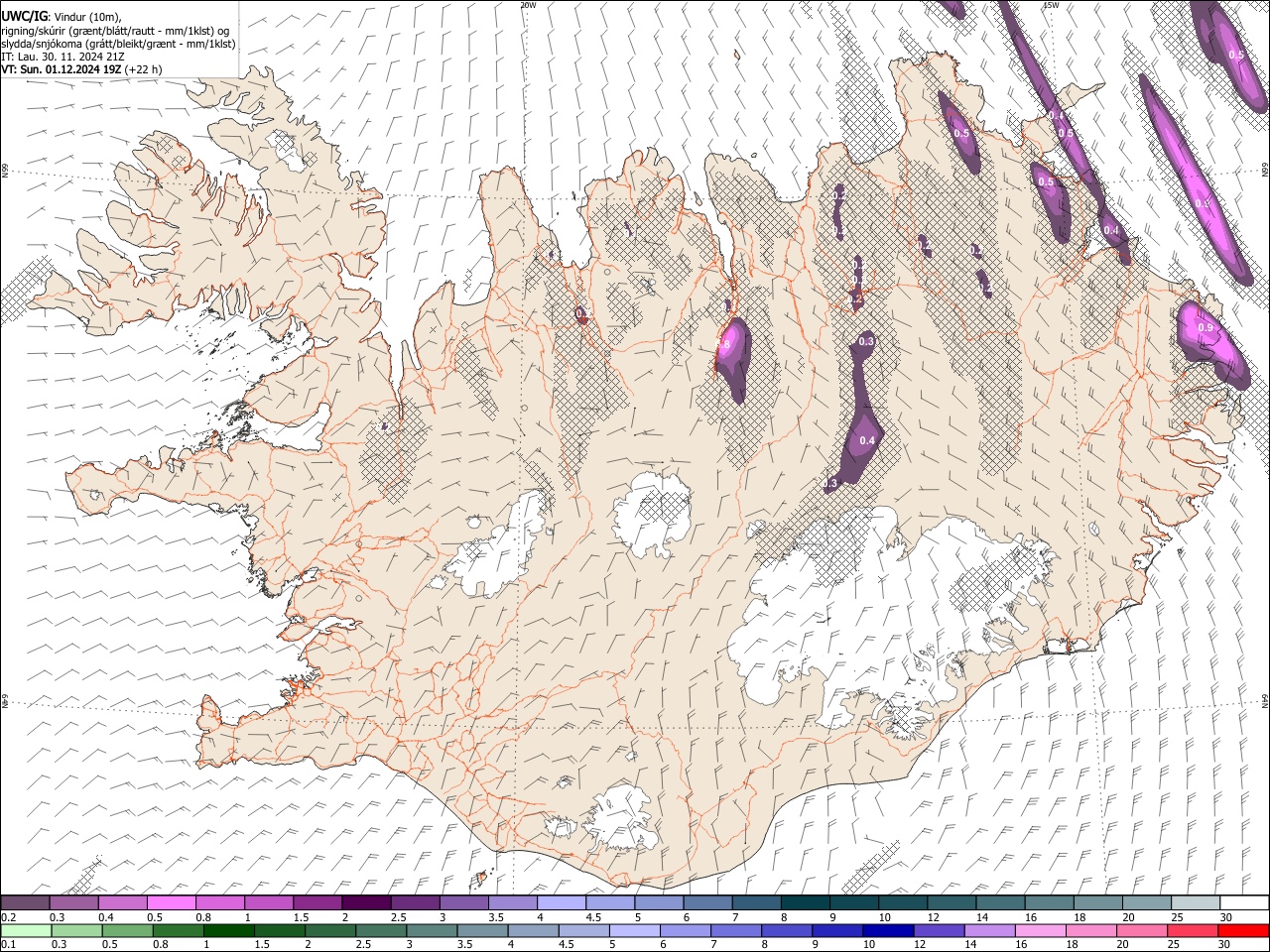This screenshot has width=1270, height=952.
Task: Select the rain legend swatch between 3 and 3.5
Action: coord(432,930)
